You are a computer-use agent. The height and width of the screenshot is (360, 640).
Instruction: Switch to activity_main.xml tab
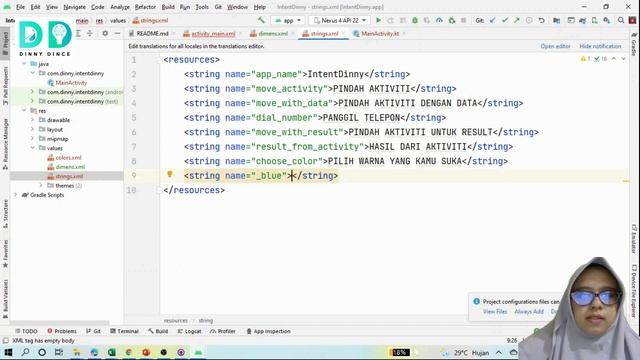(213, 33)
